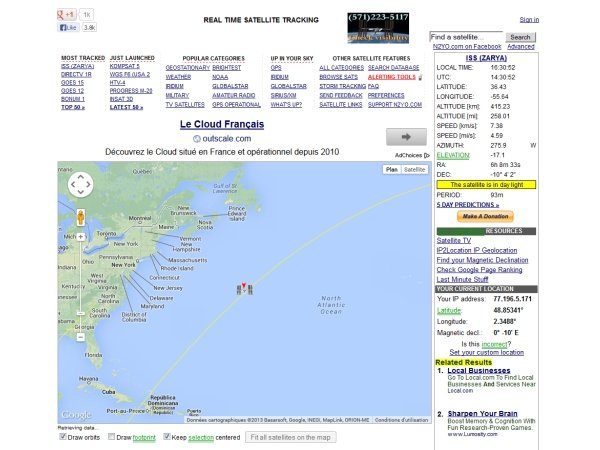
Task: Enable the Draw footprint checkbox
Action: [x=111, y=436]
